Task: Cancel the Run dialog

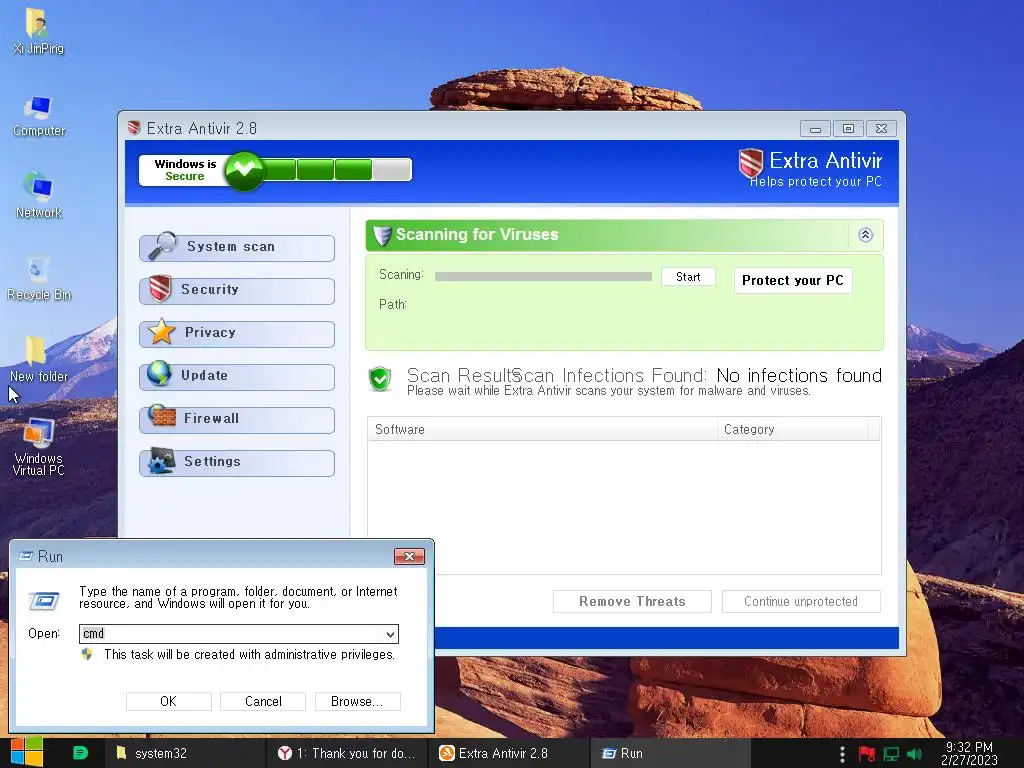Action: pyautogui.click(x=263, y=701)
